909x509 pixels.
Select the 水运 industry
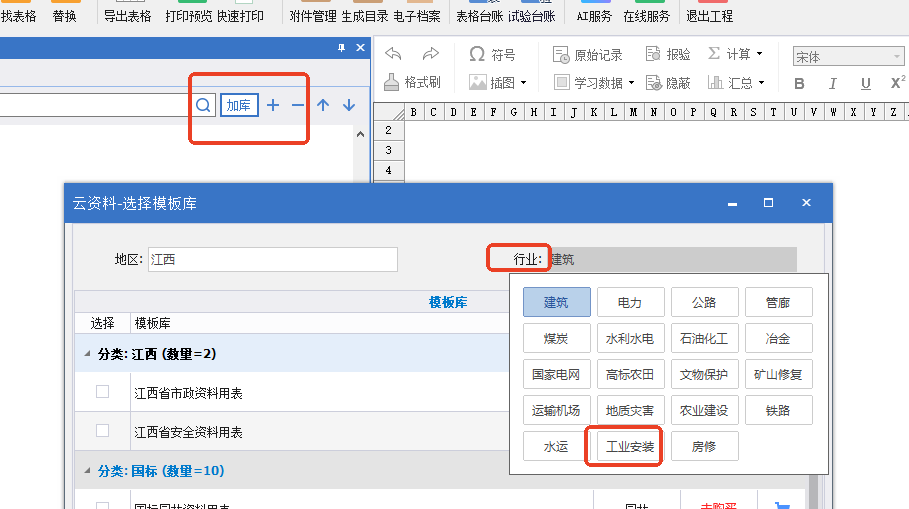pos(557,446)
